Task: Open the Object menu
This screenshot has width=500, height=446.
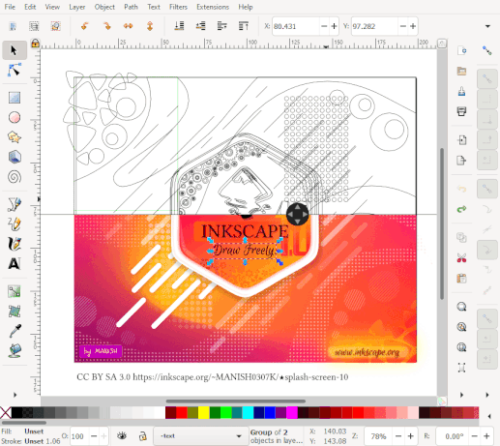Action: pos(104,7)
